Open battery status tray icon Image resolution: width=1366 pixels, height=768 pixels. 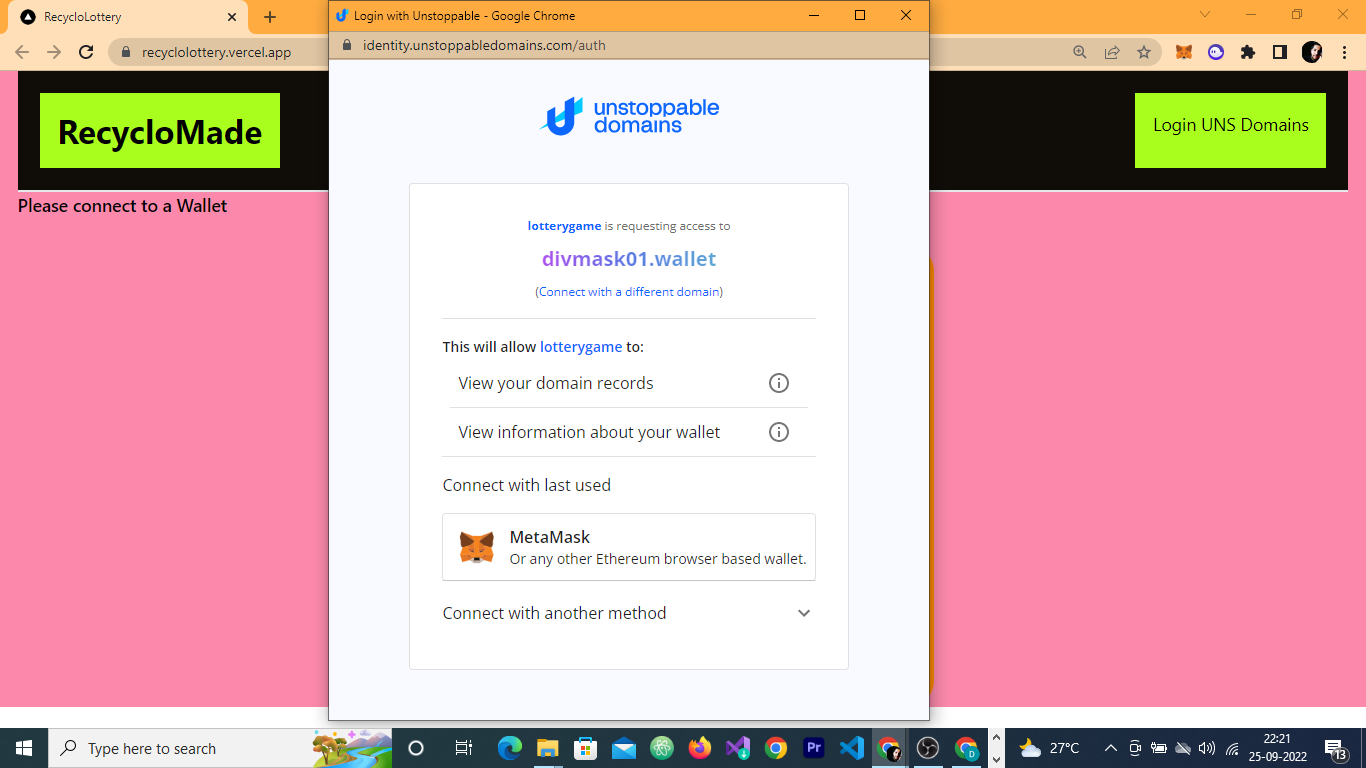coord(1159,748)
